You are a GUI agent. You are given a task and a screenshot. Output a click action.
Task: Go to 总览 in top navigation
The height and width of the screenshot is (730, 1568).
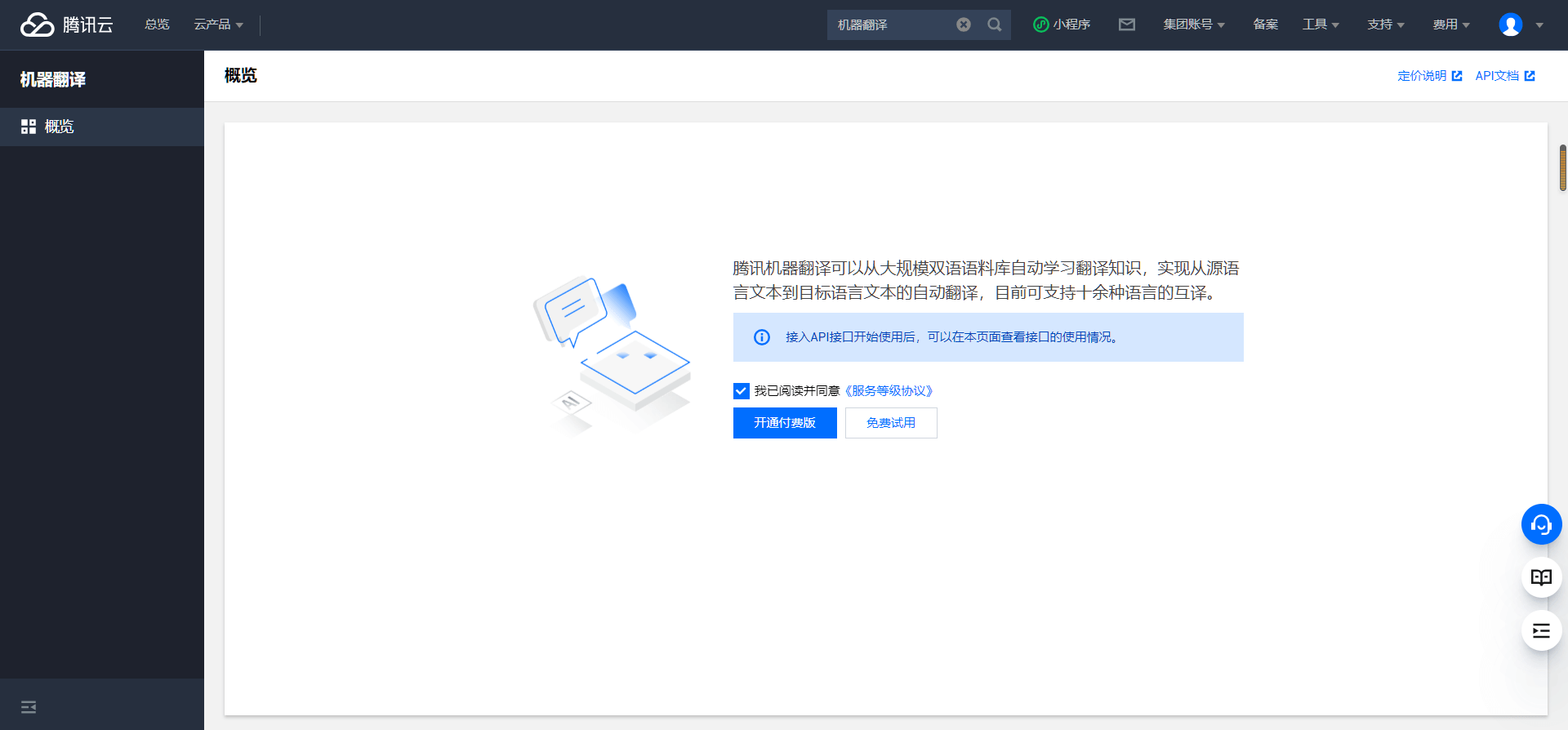(x=157, y=24)
